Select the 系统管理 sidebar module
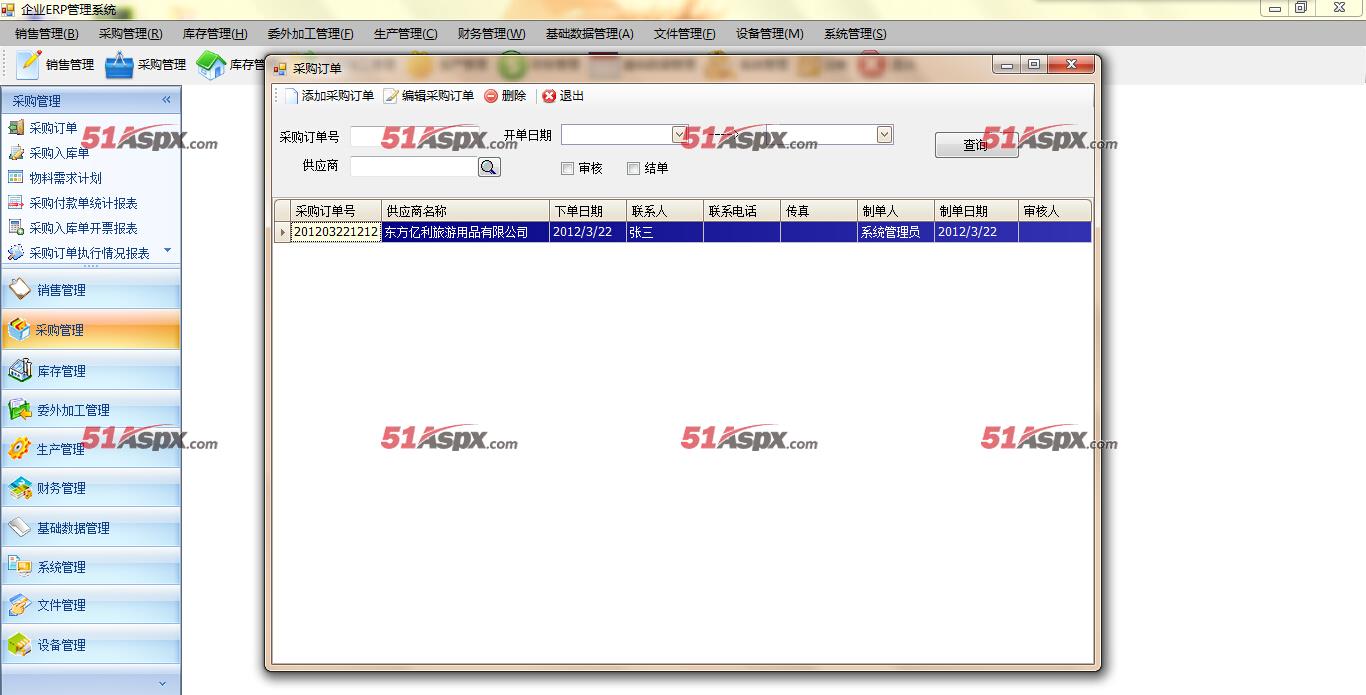 (90, 567)
